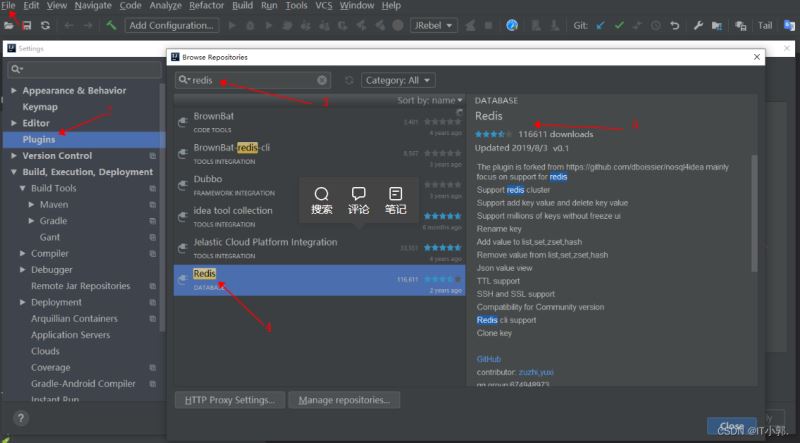Viewport: 800px width, 443px height.
Task: Click the Save All toolbar icon
Action: 27,26
